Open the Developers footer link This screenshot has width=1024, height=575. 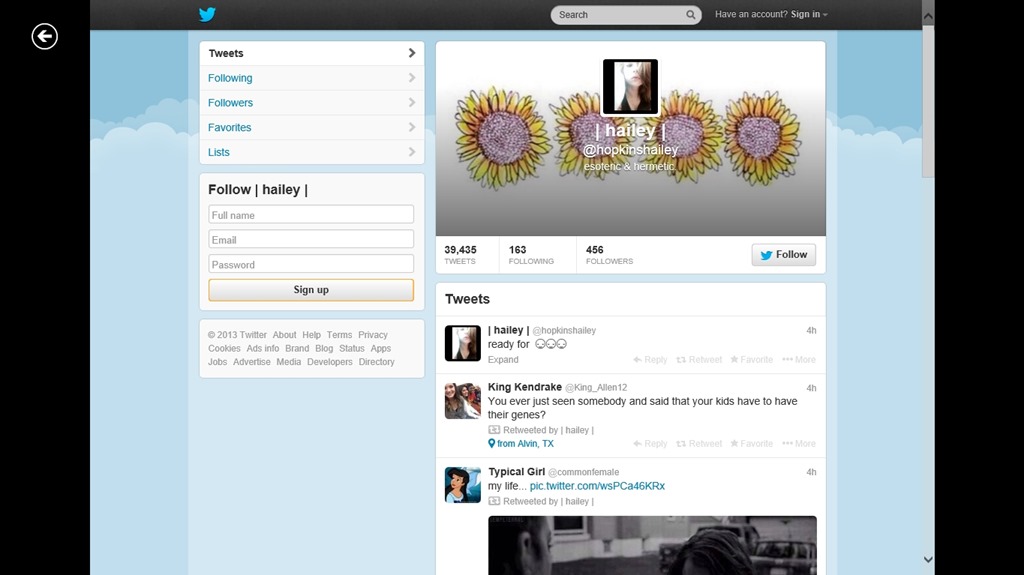coord(330,362)
